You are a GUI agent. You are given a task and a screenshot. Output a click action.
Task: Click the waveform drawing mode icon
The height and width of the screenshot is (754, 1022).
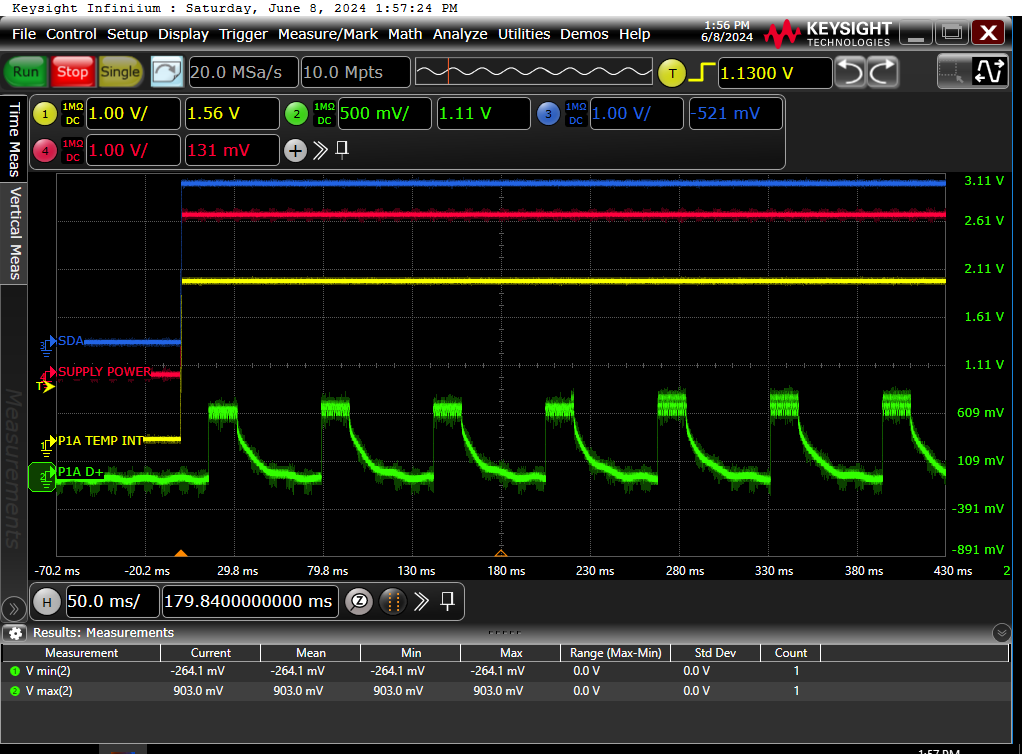click(x=990, y=72)
